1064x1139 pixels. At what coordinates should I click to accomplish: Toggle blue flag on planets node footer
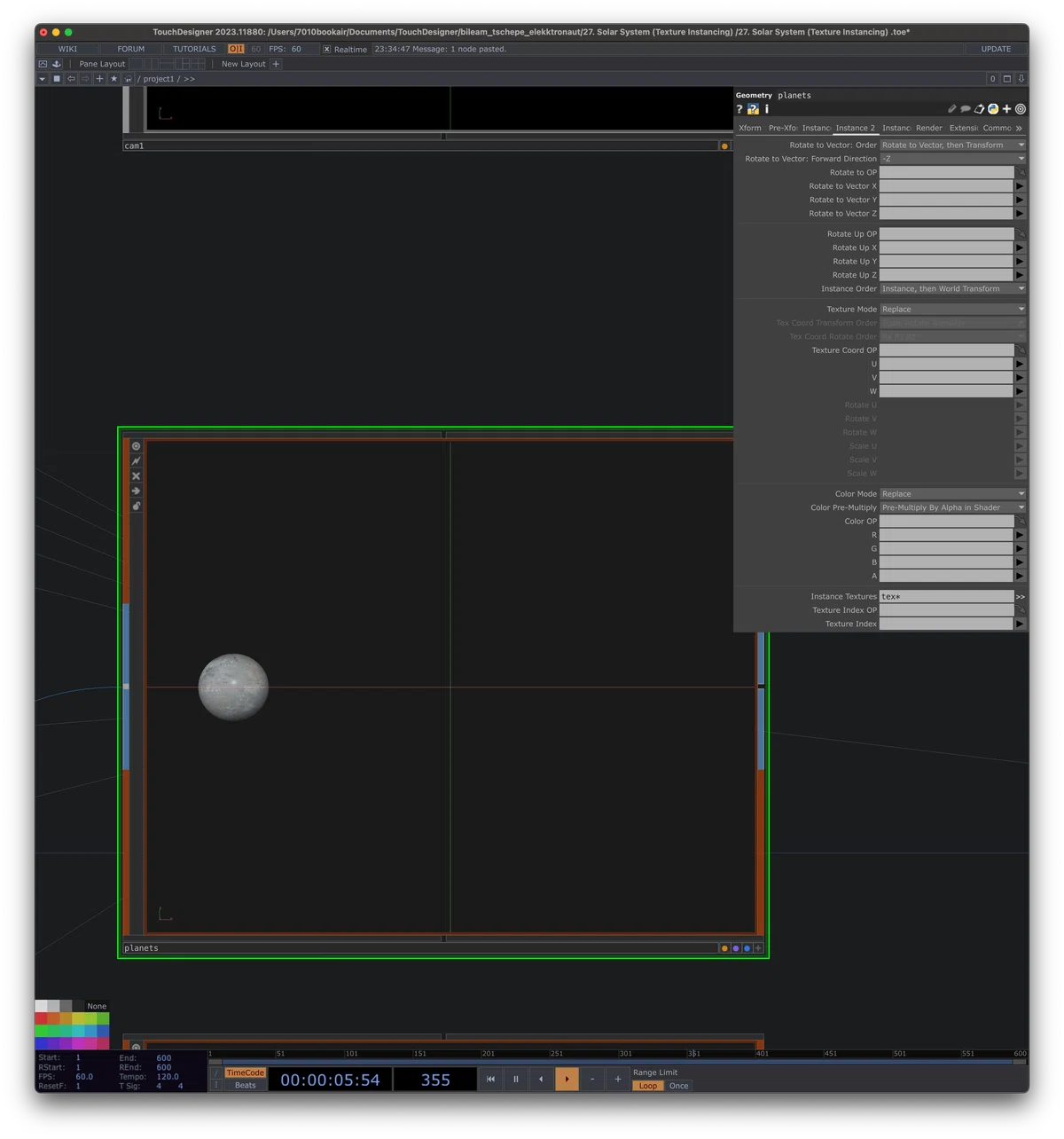point(747,948)
